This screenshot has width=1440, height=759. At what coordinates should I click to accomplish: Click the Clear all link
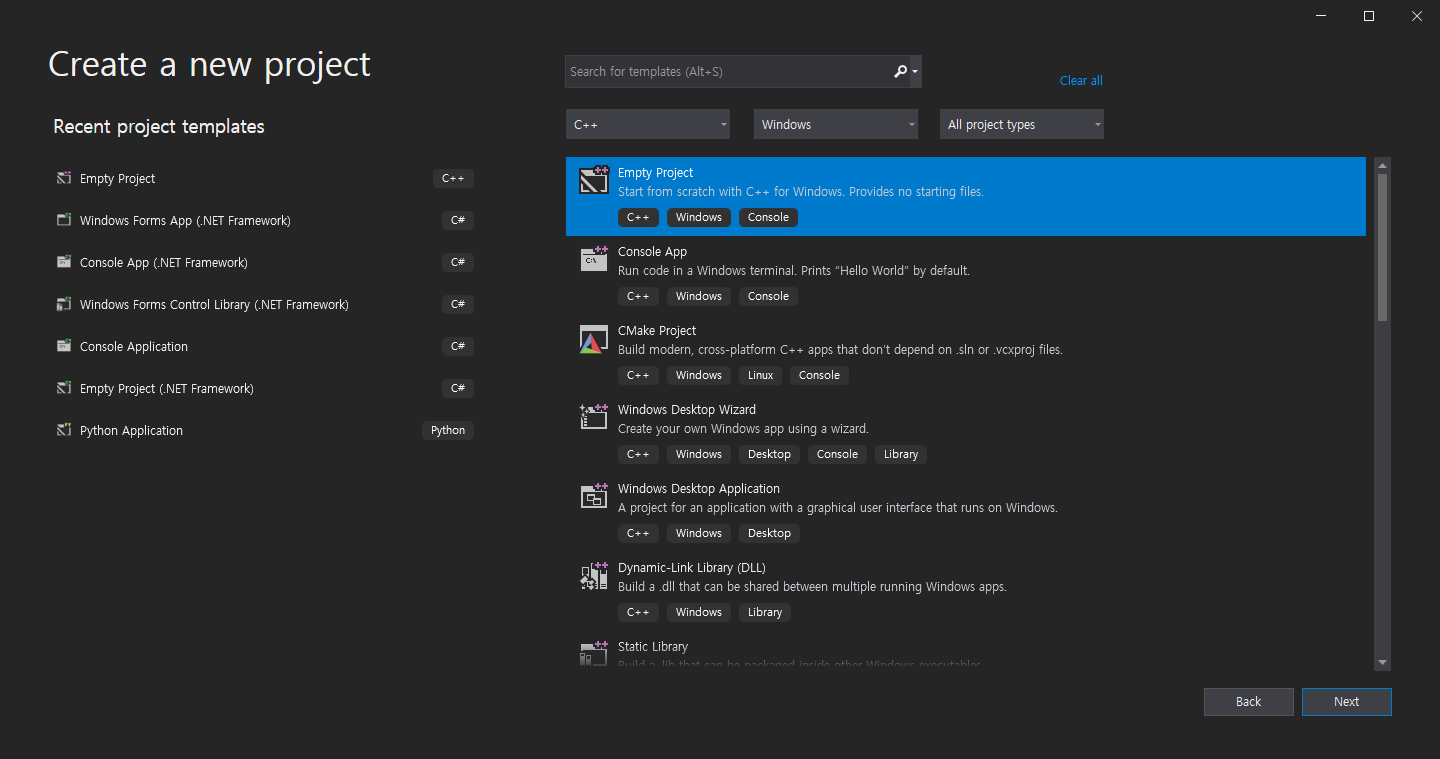point(1081,81)
